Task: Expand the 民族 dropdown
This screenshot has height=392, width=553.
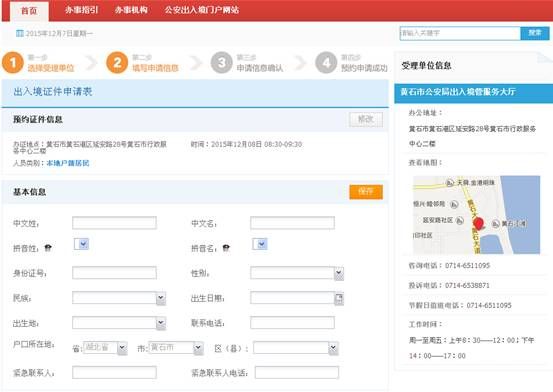Action: pyautogui.click(x=161, y=298)
